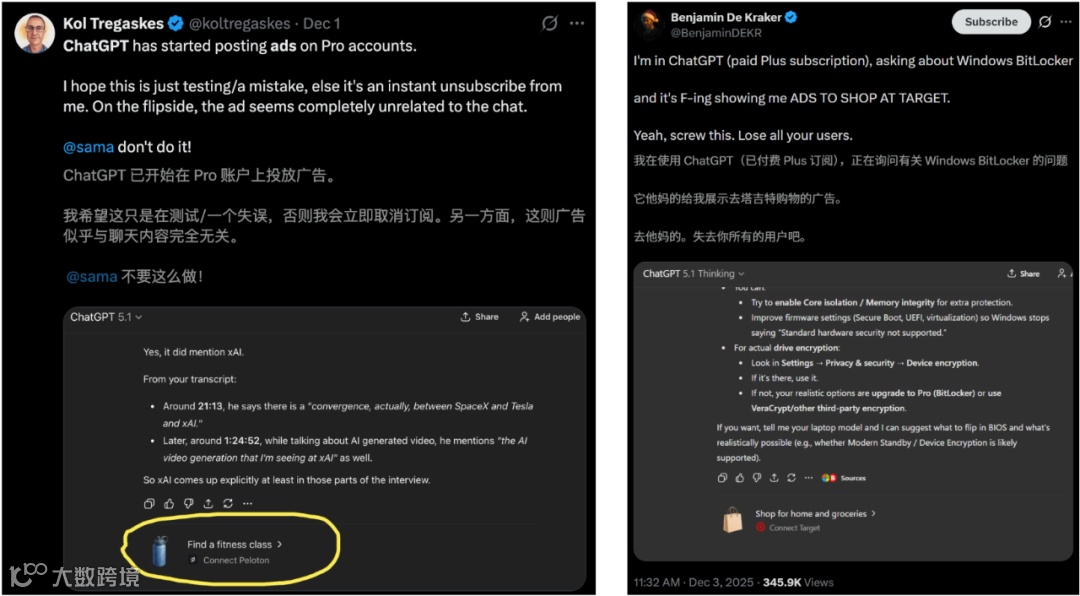The height and width of the screenshot is (596, 1080).
Task: Click Share in the right ChatGPT screenshot
Action: pos(1024,274)
